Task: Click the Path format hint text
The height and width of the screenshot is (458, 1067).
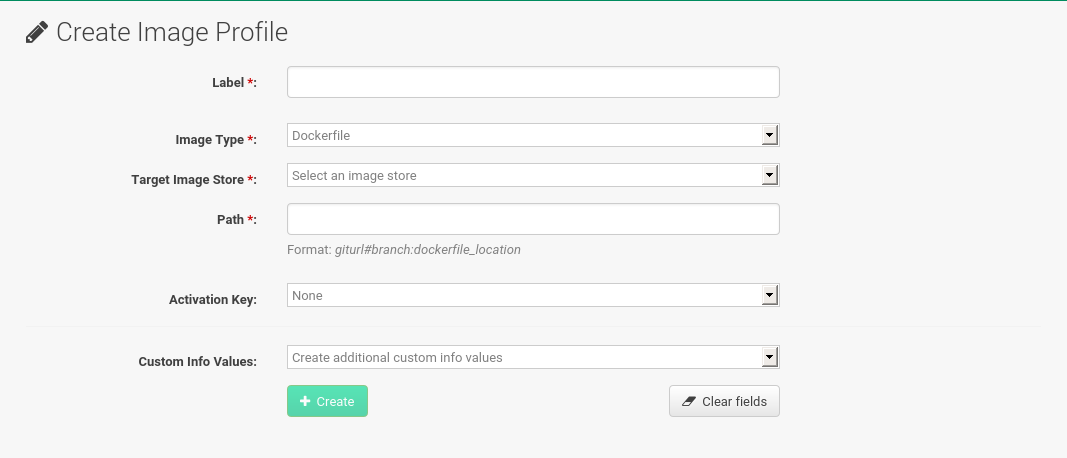Action: click(403, 249)
